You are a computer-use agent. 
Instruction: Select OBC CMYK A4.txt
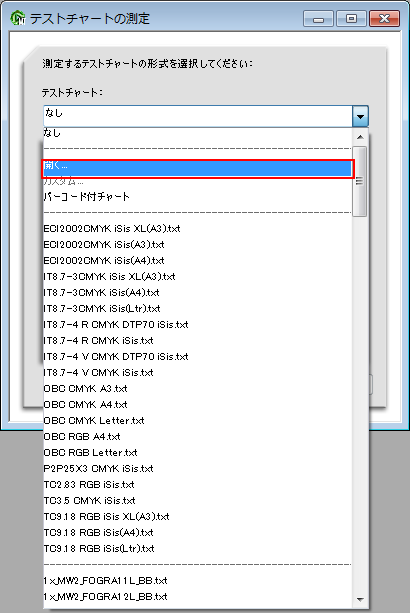(197, 405)
